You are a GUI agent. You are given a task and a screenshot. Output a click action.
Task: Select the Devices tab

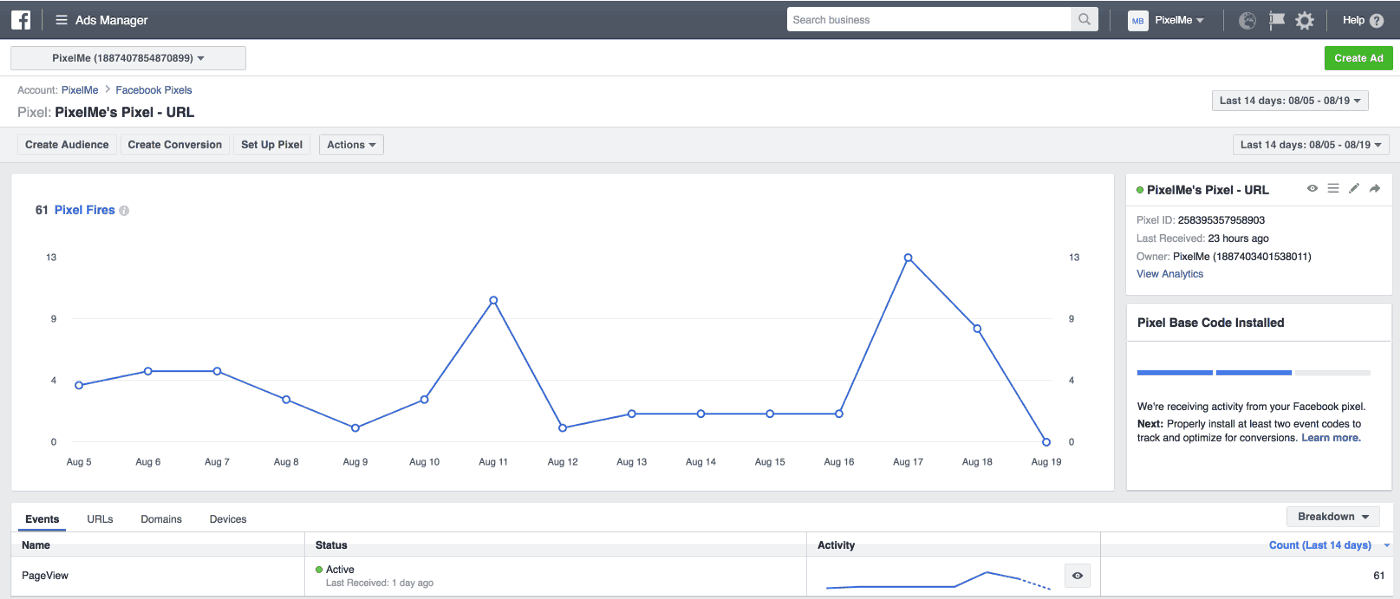(x=228, y=519)
